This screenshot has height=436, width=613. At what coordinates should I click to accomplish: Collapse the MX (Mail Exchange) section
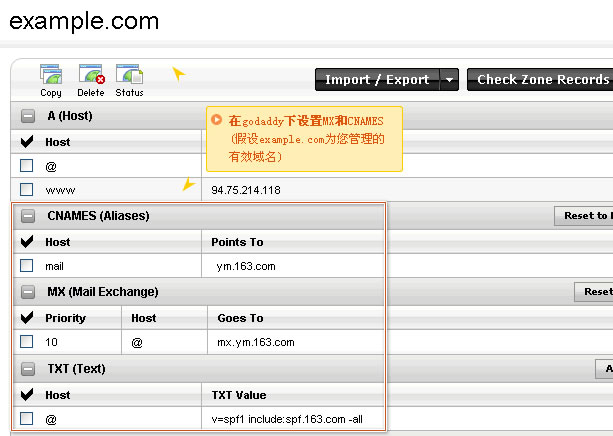pyautogui.click(x=28, y=292)
